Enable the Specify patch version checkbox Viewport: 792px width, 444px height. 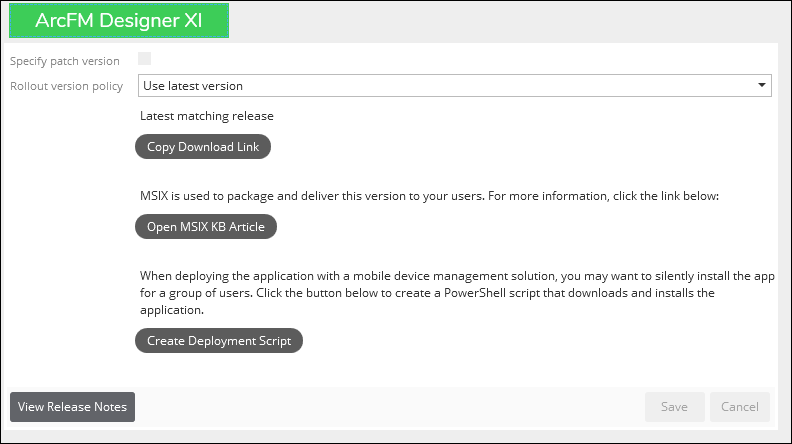(x=144, y=59)
